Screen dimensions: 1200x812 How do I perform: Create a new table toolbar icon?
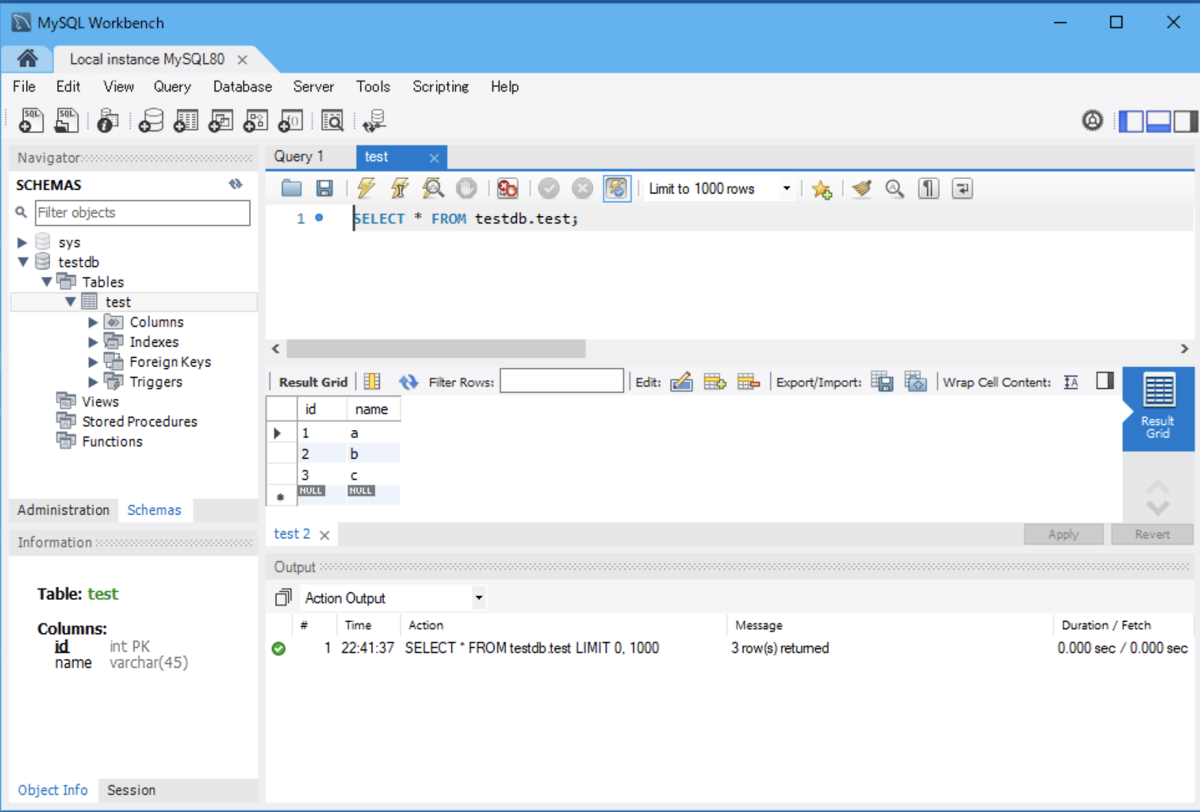(x=186, y=121)
